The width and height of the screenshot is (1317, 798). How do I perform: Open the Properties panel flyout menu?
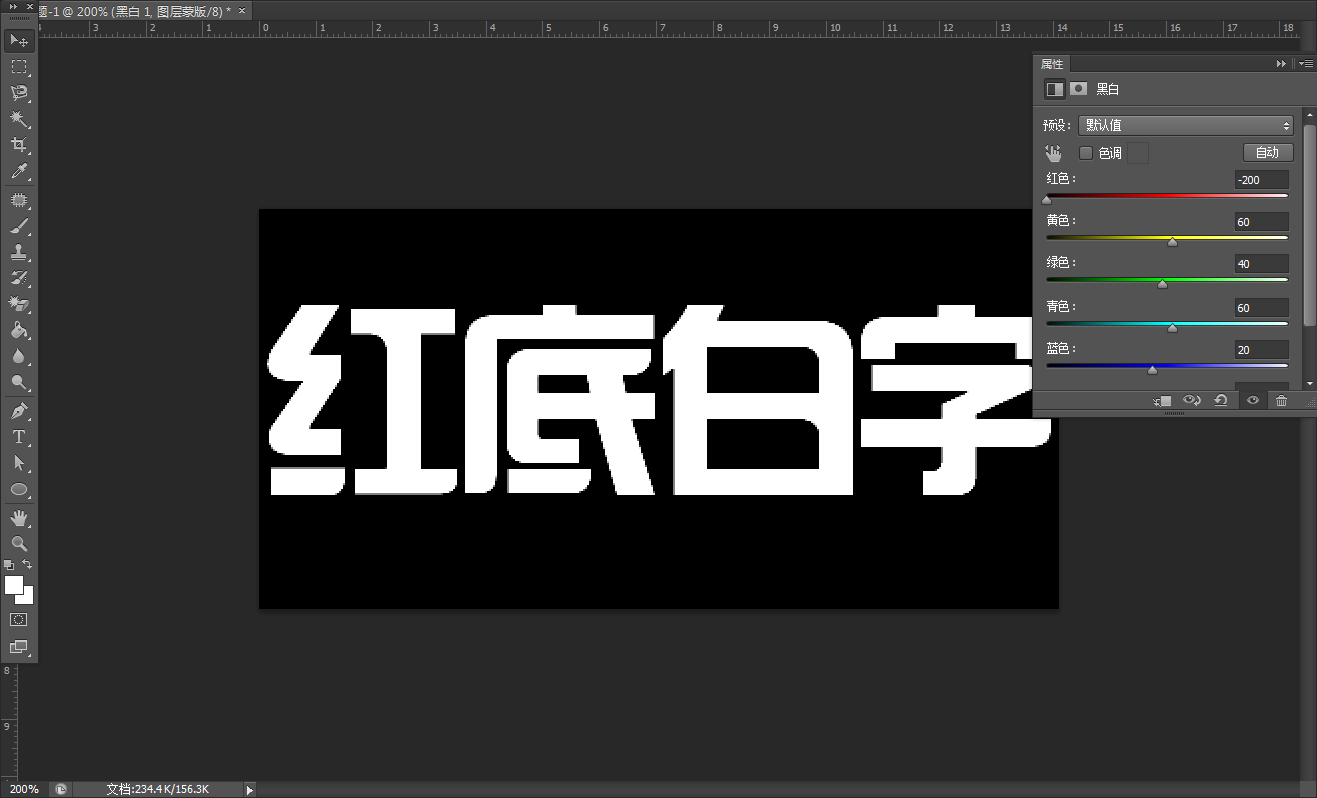[1306, 64]
